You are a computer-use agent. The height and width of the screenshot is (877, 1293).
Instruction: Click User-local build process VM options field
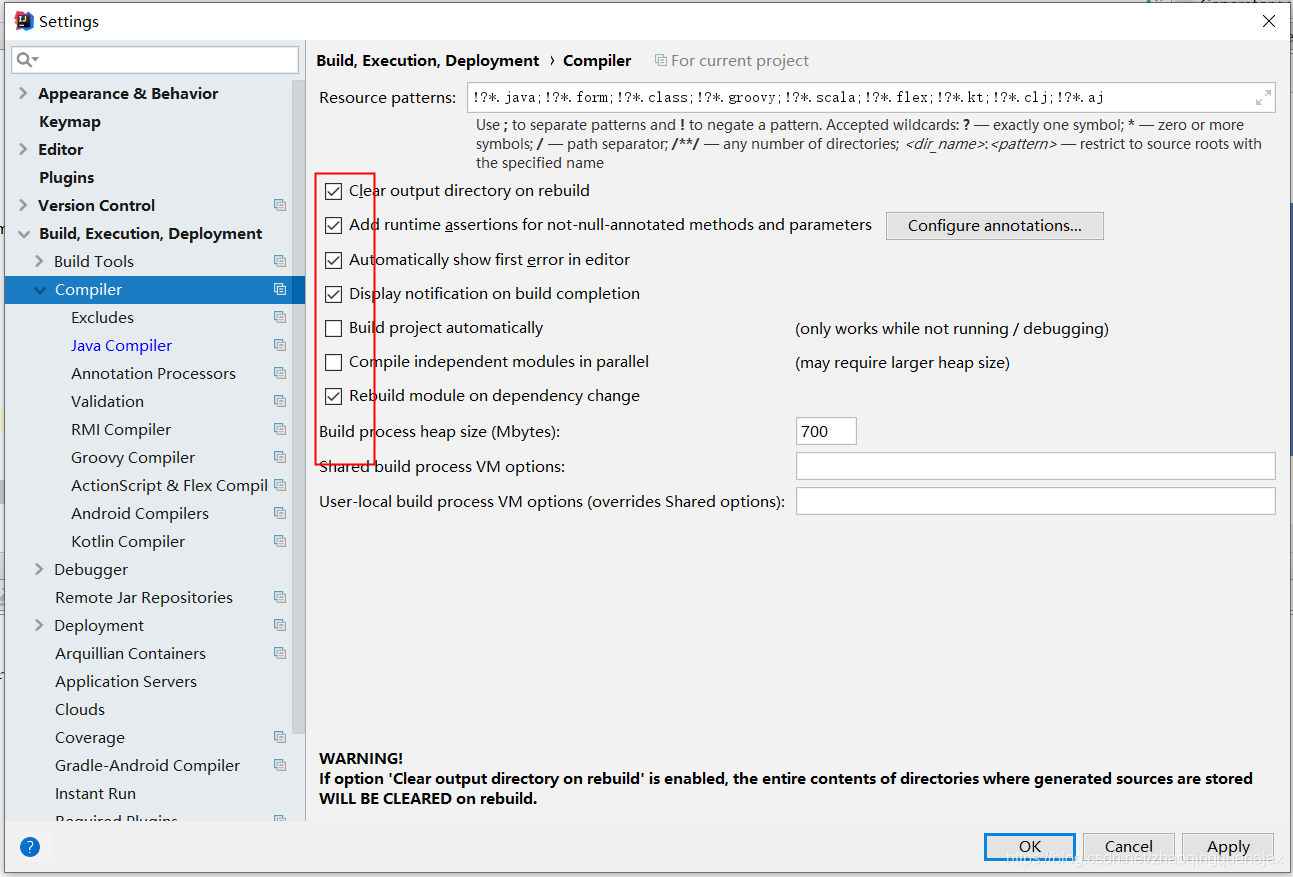click(1035, 501)
